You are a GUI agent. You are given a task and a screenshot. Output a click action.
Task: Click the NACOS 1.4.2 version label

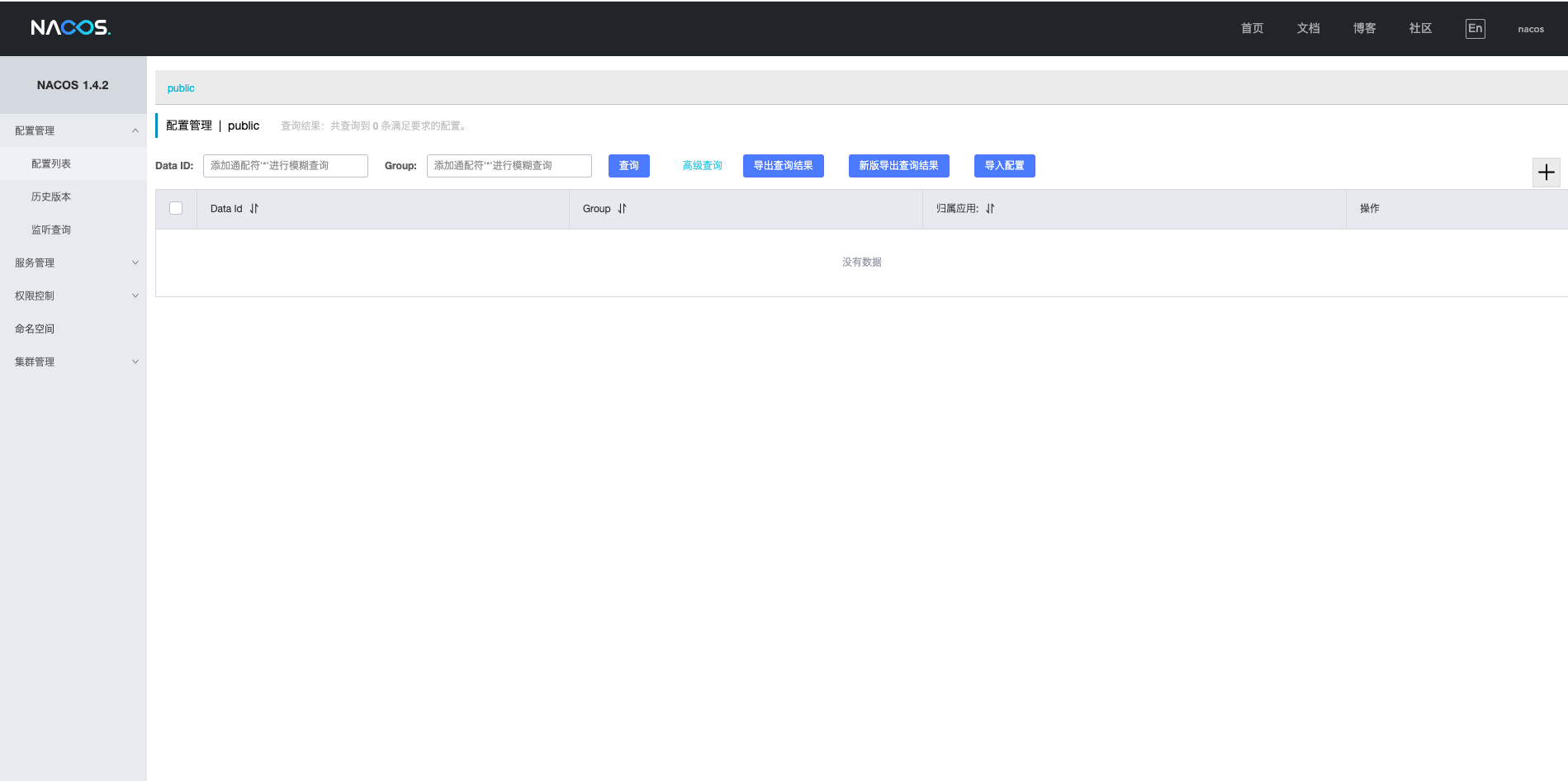click(x=73, y=85)
